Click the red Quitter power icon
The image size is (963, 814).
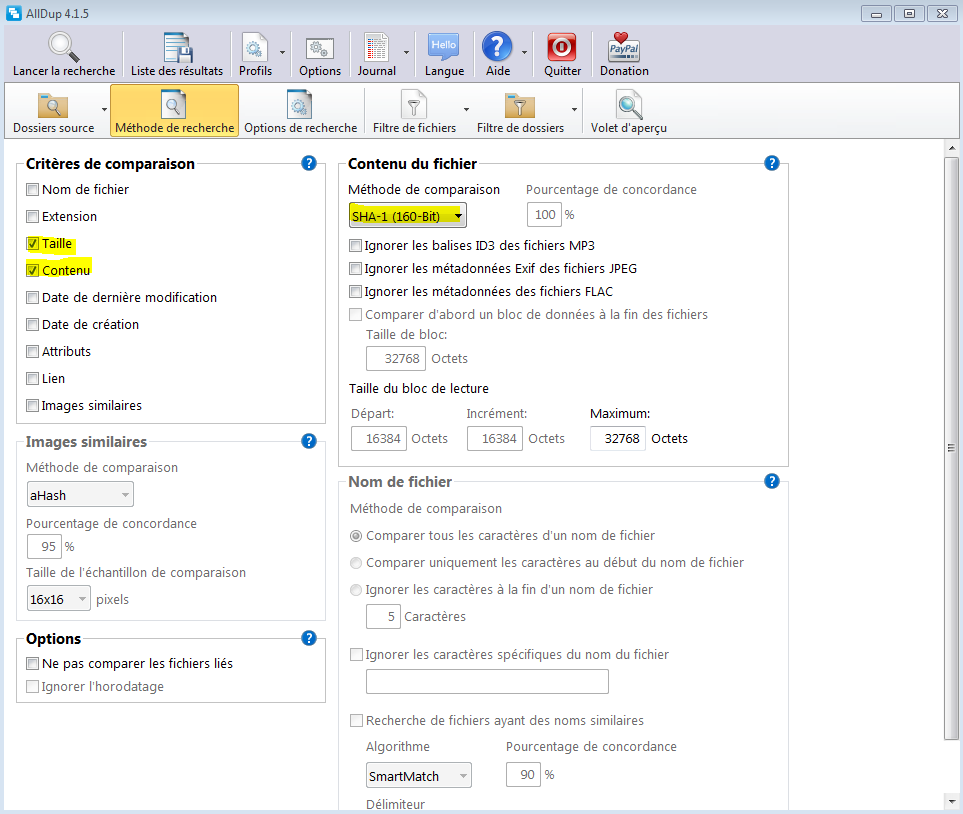point(562,48)
